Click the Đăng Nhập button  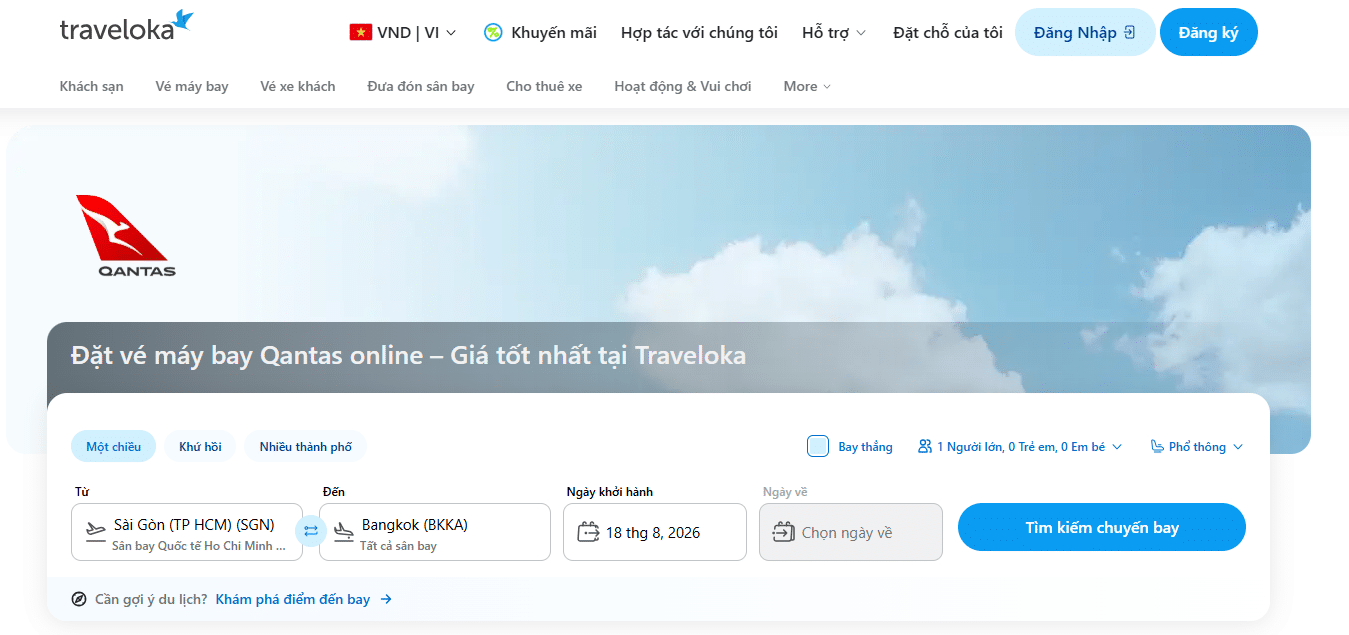tap(1085, 32)
